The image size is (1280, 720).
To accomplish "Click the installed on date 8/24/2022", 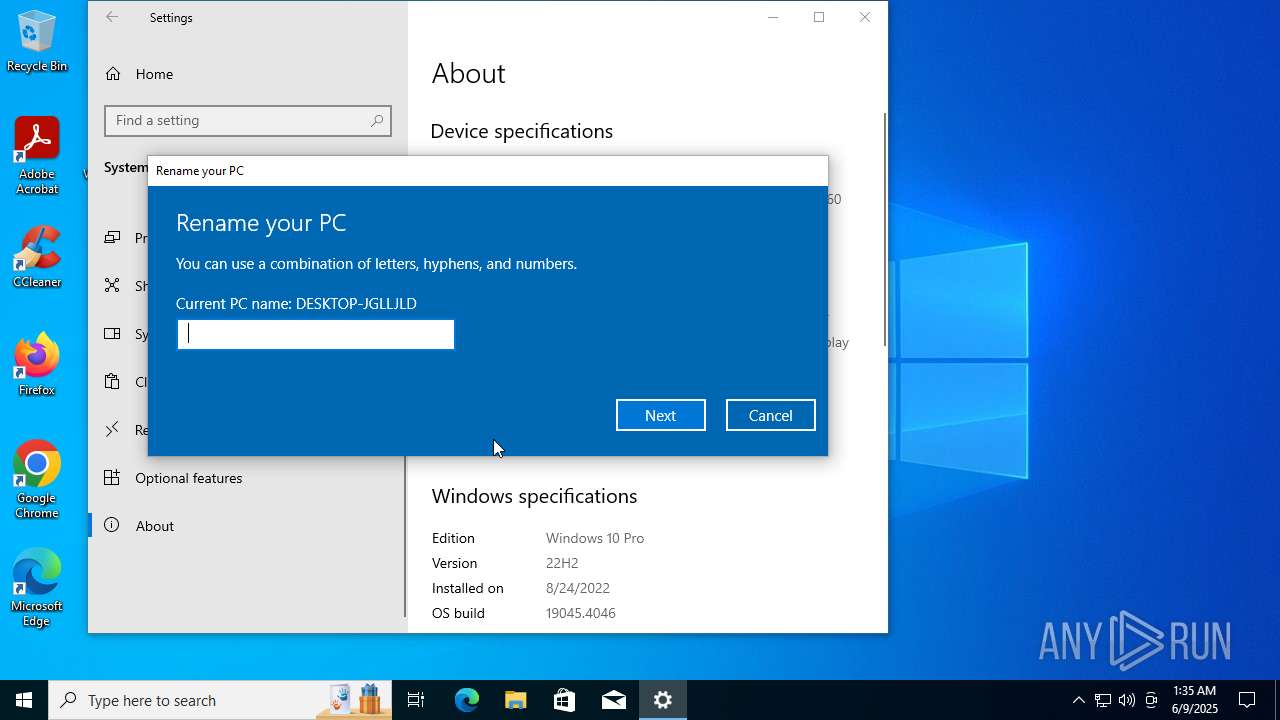I will [x=578, y=588].
